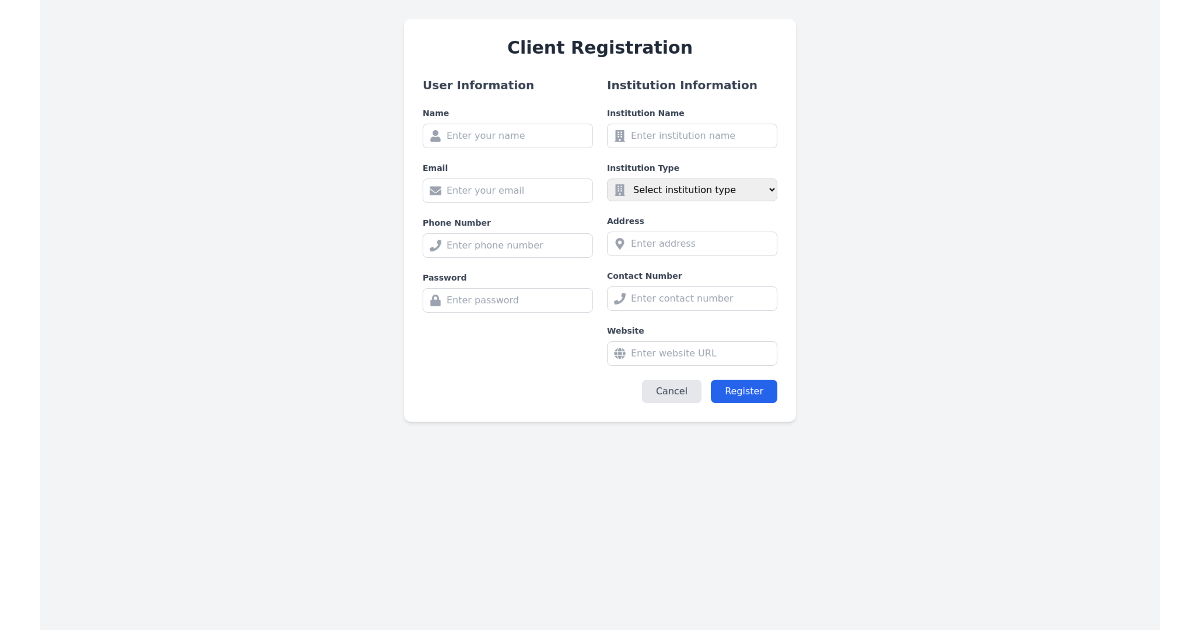The width and height of the screenshot is (1200, 630).
Task: Click the 'Enter your name' input field
Action: (x=510, y=135)
